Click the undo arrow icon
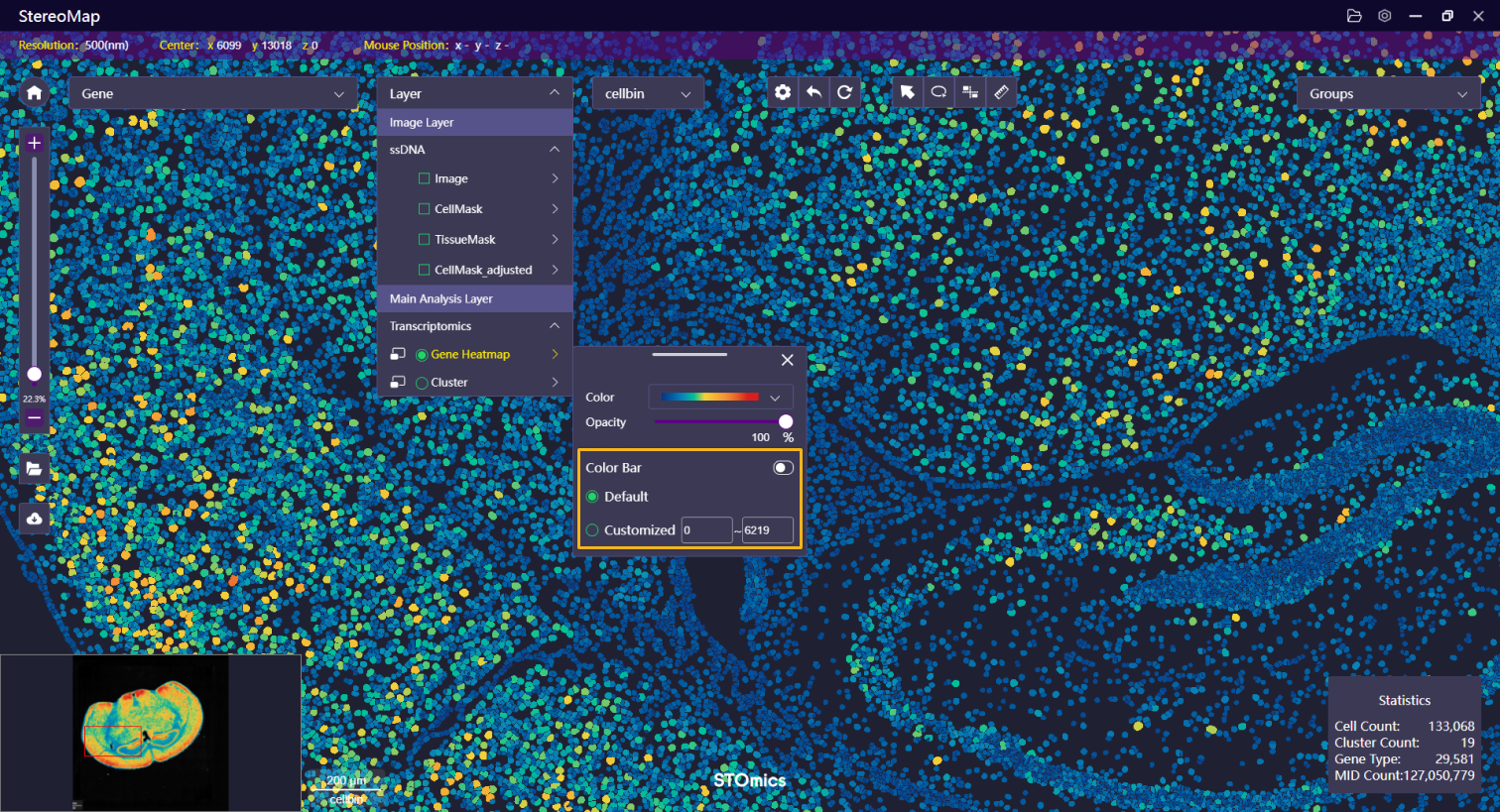Image resolution: width=1500 pixels, height=812 pixels. (813, 92)
